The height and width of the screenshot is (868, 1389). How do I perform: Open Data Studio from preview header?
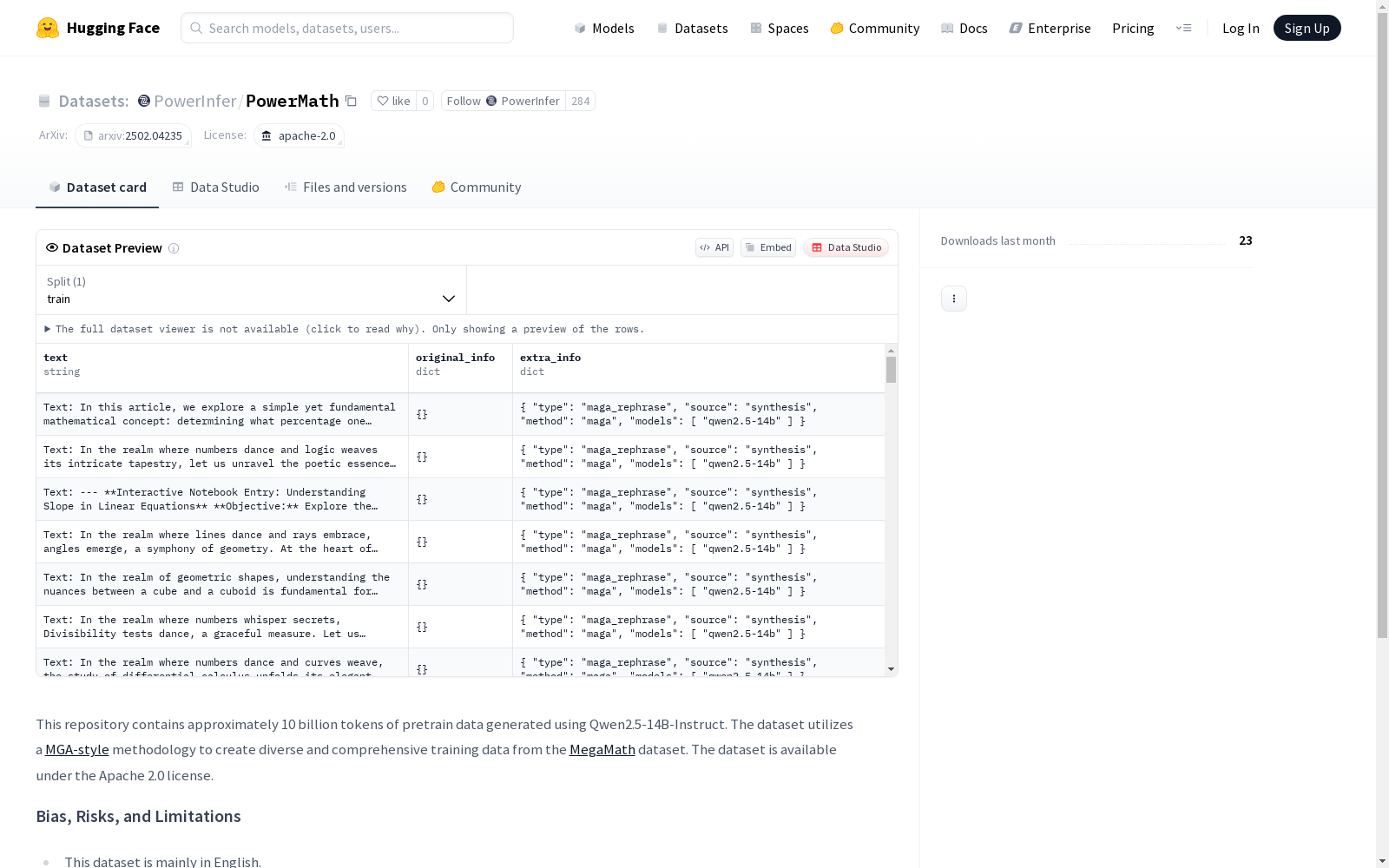846,247
